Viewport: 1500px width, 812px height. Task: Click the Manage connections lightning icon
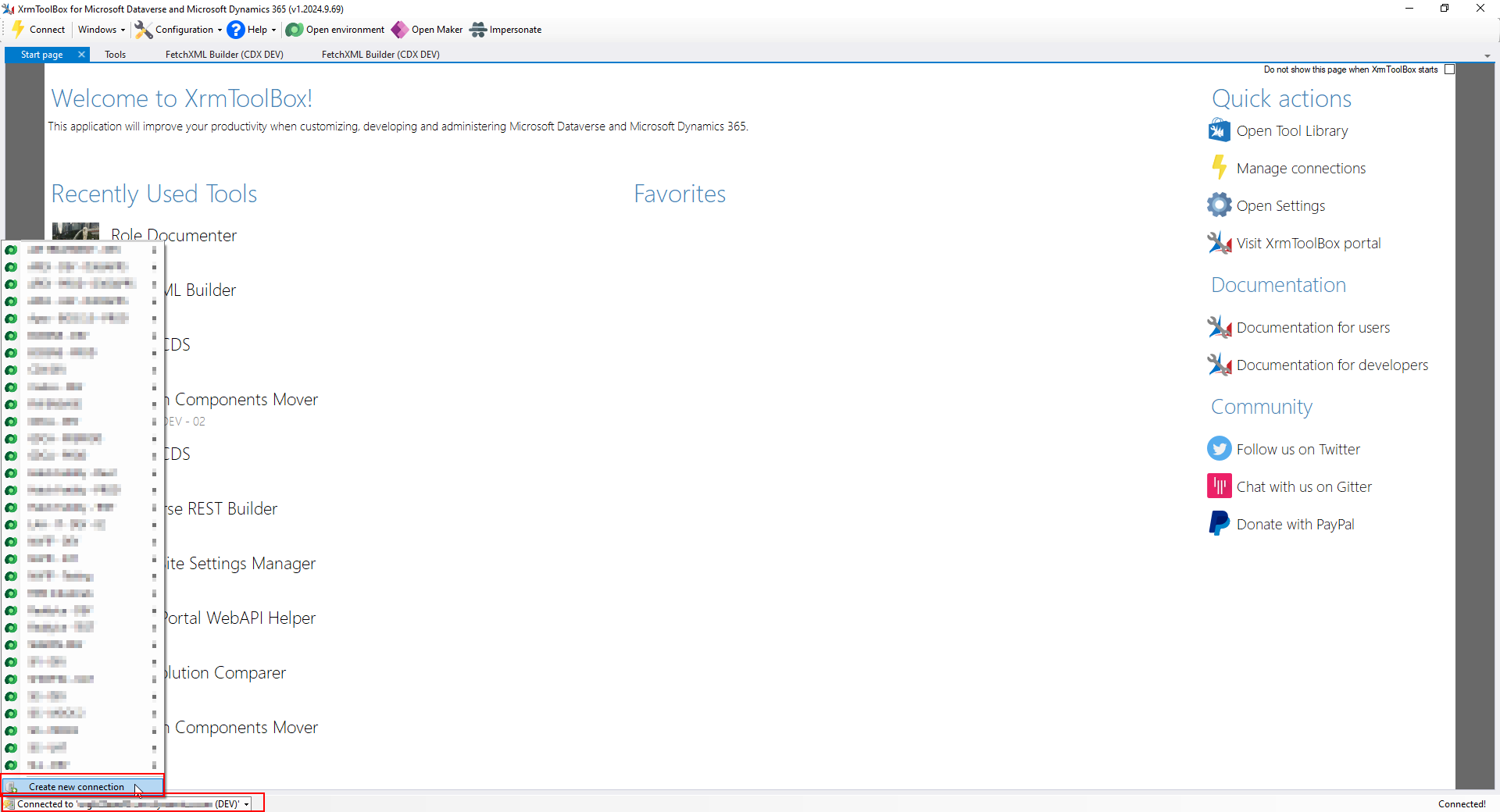pos(1220,168)
